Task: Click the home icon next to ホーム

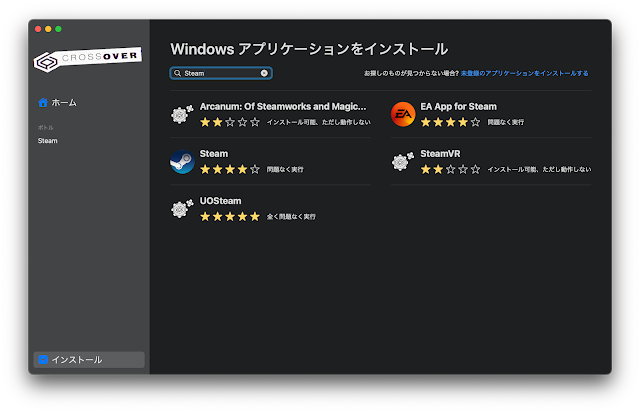Action: [43, 102]
